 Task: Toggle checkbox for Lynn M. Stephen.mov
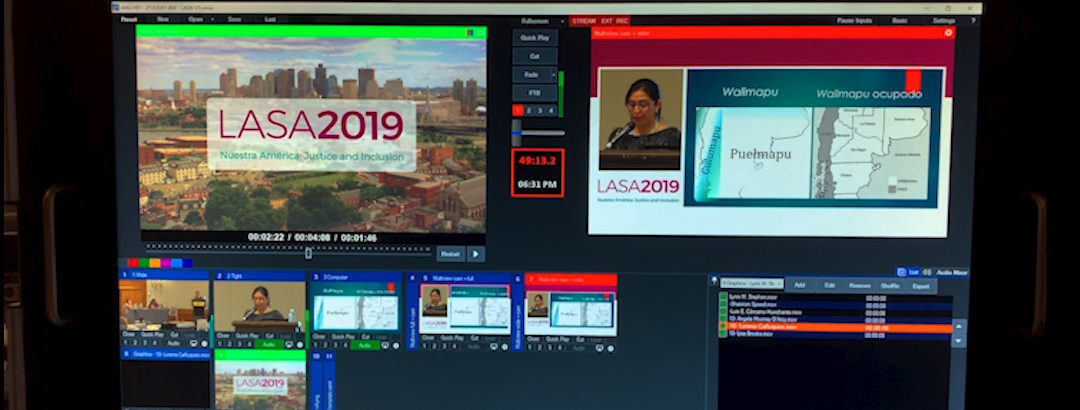[x=723, y=296]
